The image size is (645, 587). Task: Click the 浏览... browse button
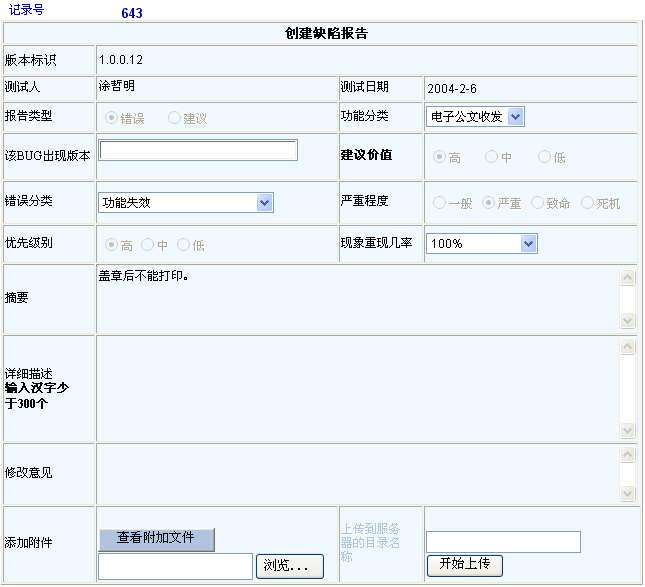click(x=290, y=566)
